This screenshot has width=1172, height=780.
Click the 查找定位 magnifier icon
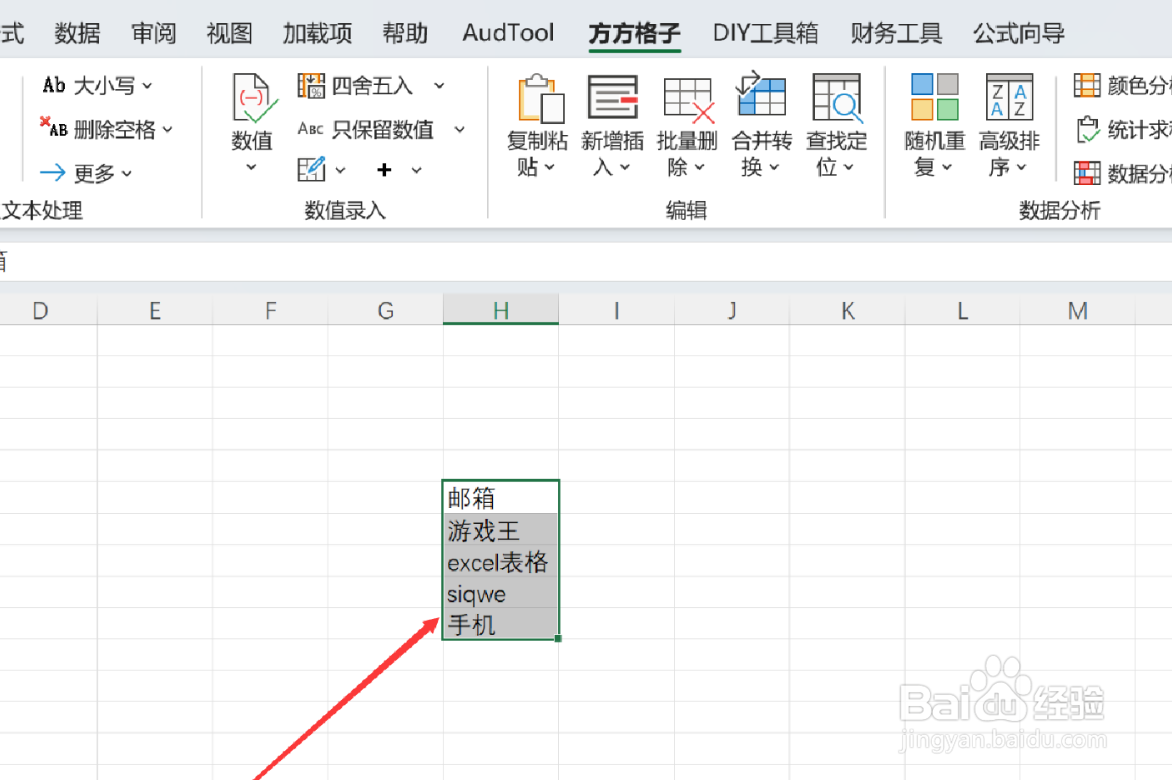point(837,97)
